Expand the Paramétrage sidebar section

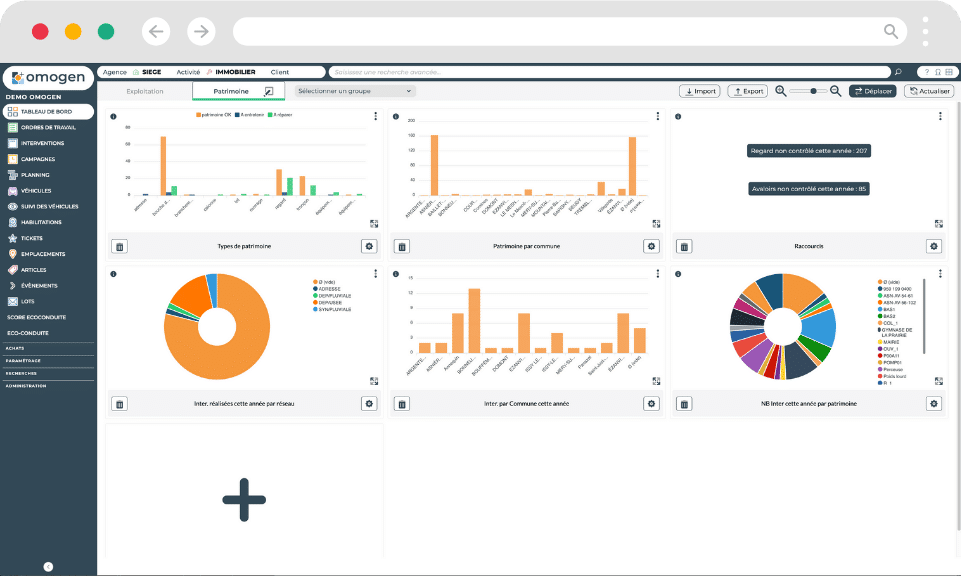(23, 360)
